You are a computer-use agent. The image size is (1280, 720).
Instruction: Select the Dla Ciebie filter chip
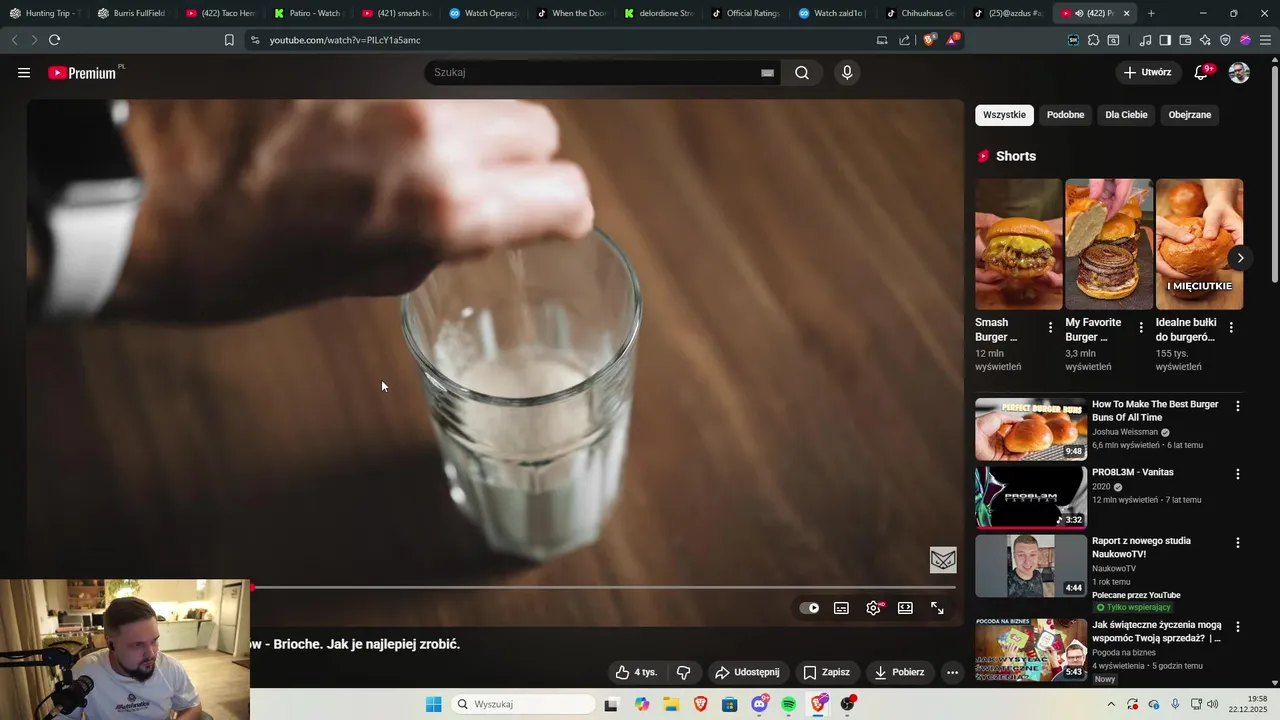click(x=1126, y=115)
